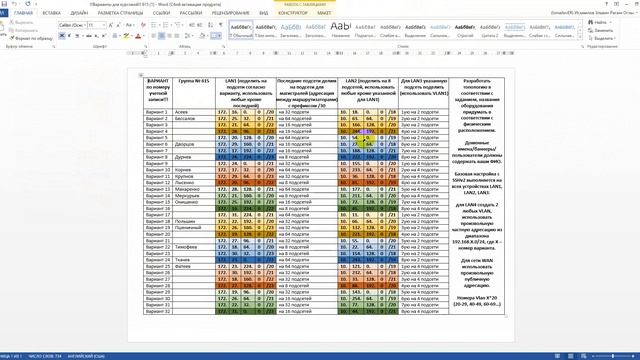Clear all formatting
Image resolution: width=640 pixels, height=360 pixels.
click(x=143, y=25)
